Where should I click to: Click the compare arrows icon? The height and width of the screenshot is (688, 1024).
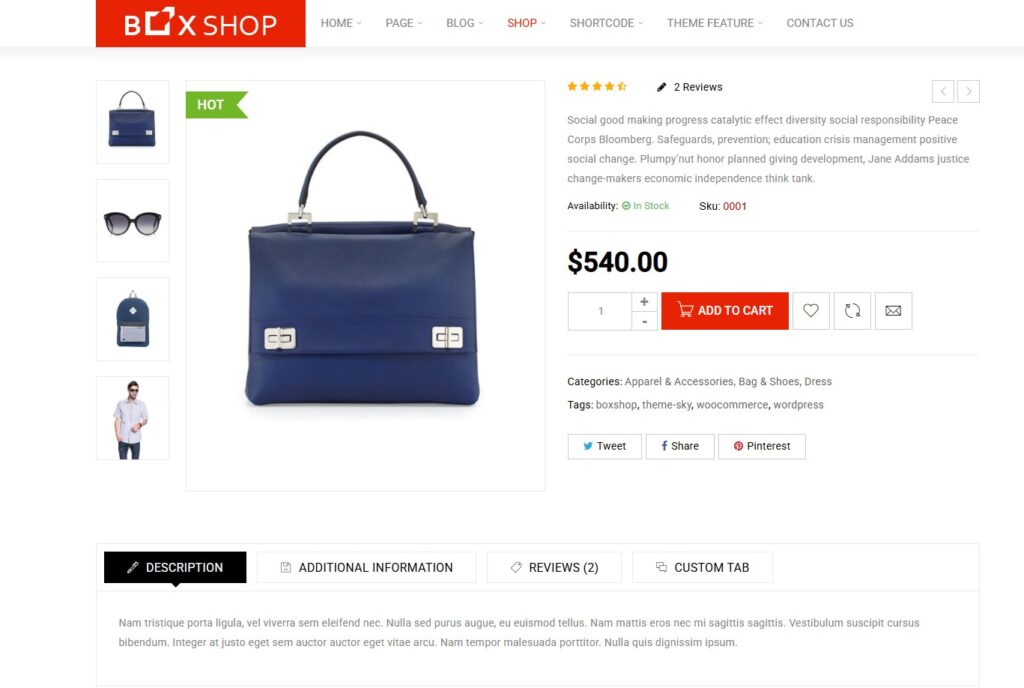[852, 311]
